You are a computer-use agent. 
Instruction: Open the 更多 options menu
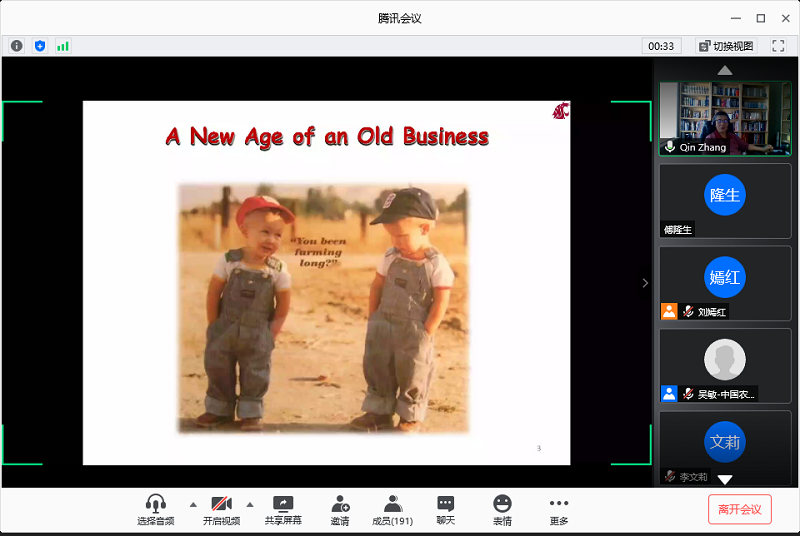tap(559, 510)
